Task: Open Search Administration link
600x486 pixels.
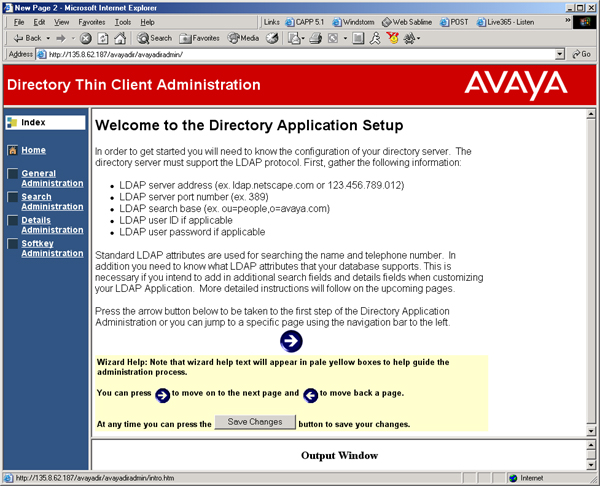Action: [52, 202]
